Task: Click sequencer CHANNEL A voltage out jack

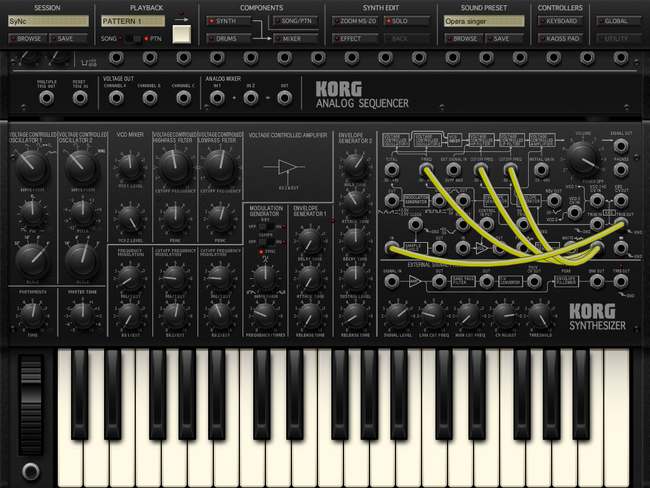Action: tap(116, 98)
